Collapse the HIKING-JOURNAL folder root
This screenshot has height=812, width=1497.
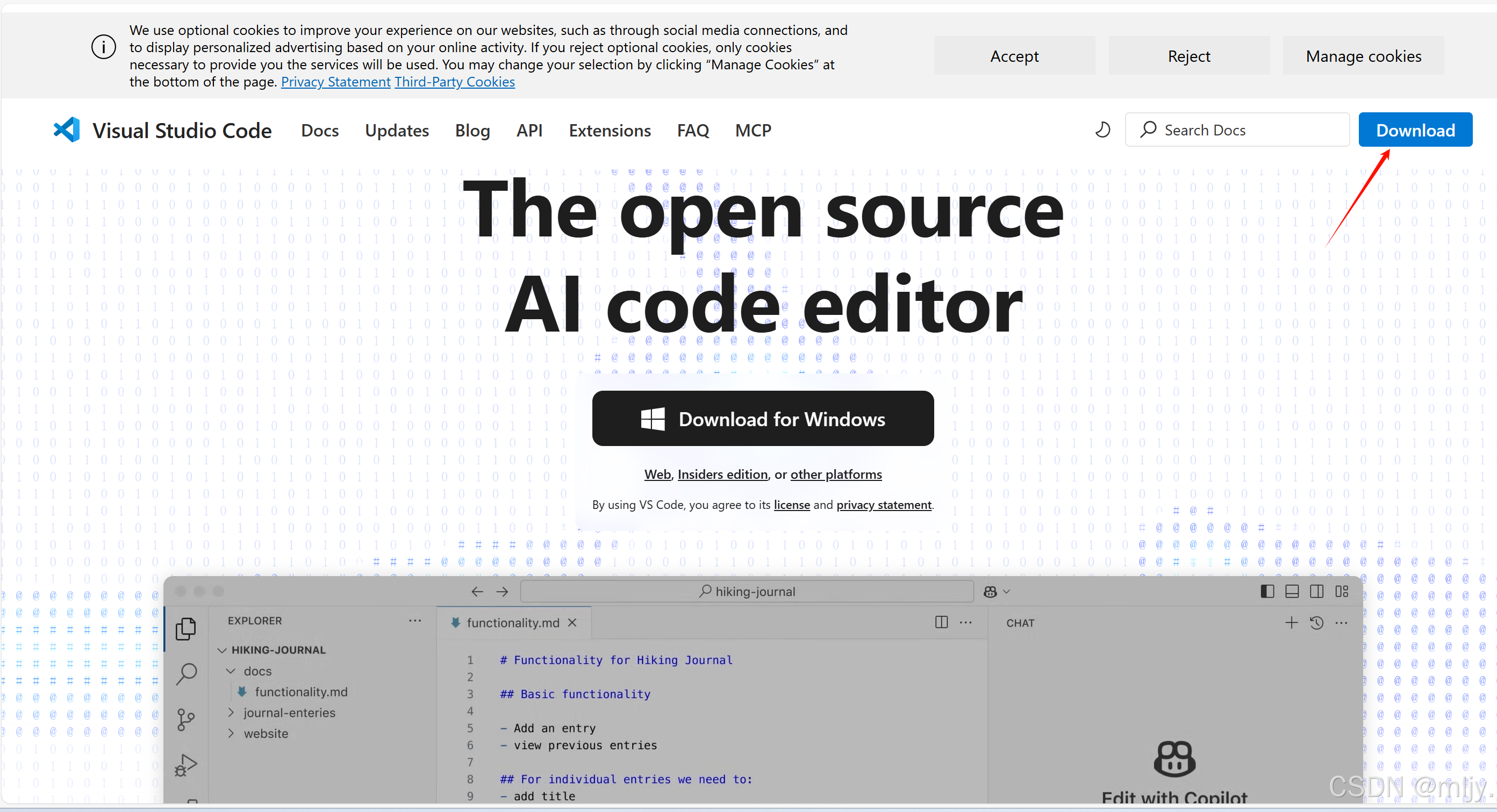pyautogui.click(x=222, y=650)
